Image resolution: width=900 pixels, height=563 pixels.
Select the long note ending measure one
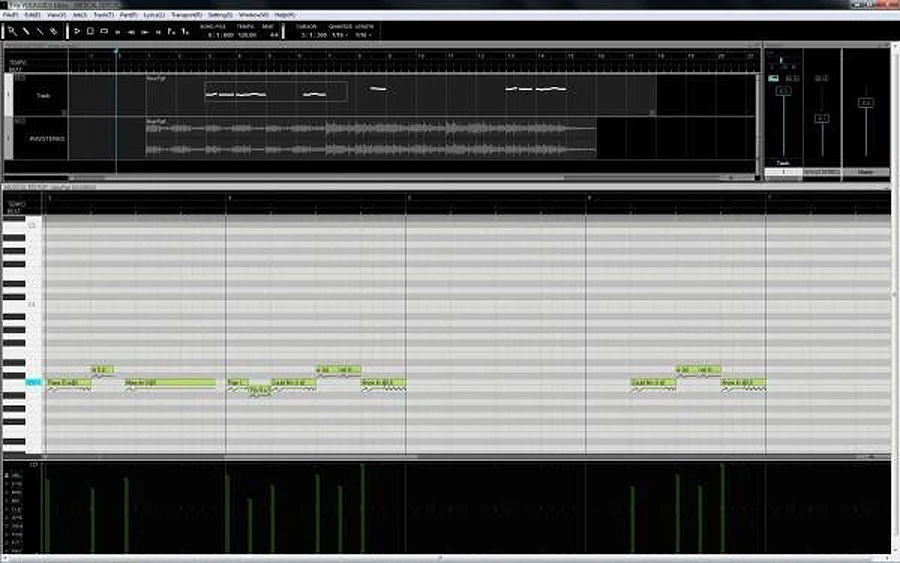(170, 382)
